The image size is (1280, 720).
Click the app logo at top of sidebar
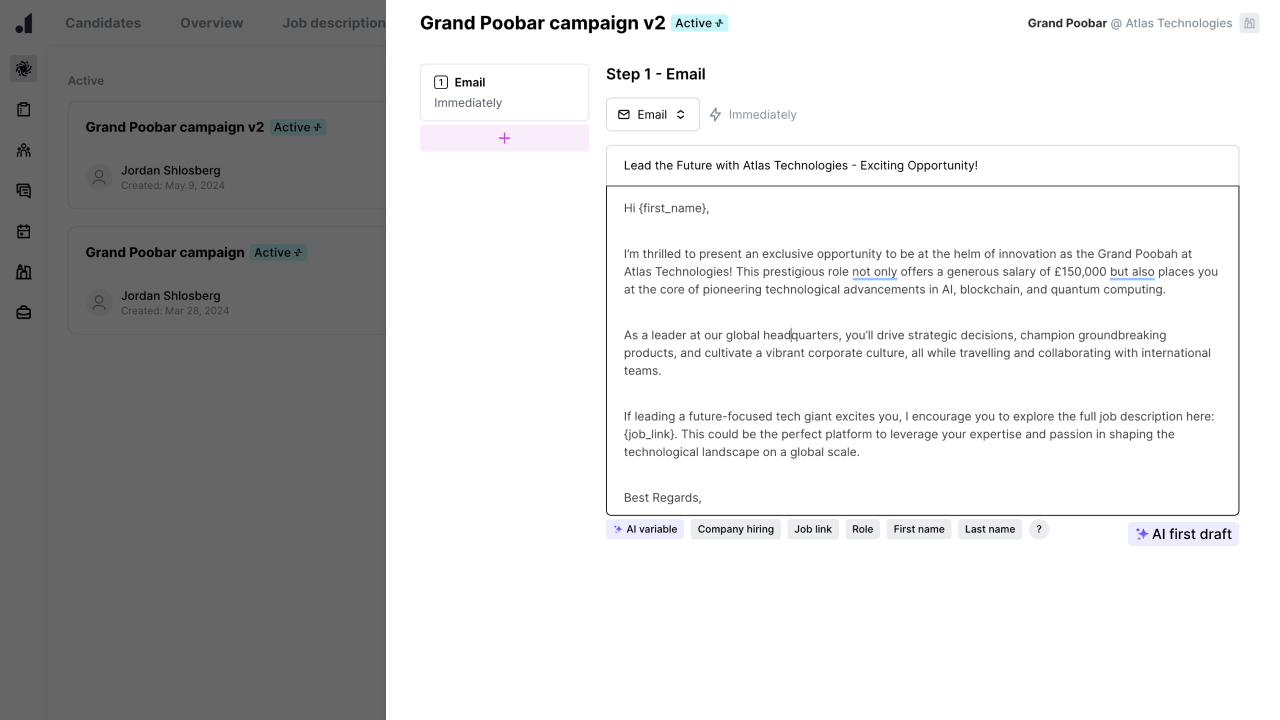(x=22, y=22)
